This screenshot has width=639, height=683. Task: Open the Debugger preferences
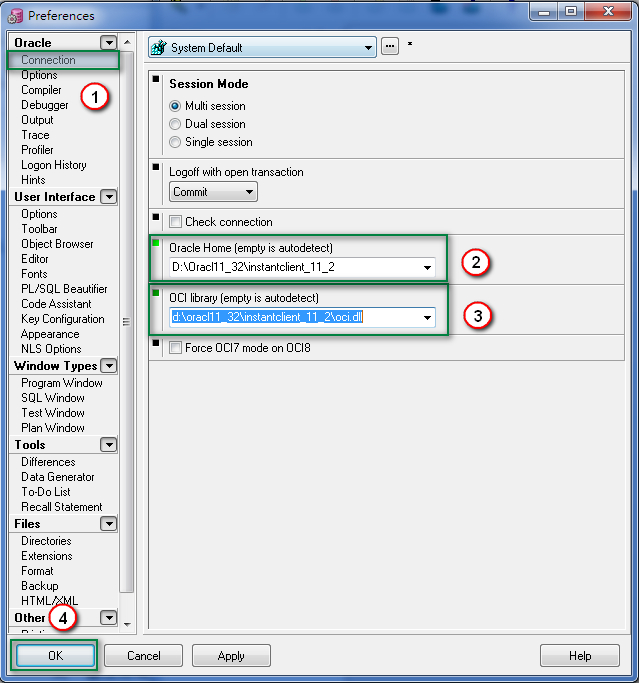tap(45, 105)
